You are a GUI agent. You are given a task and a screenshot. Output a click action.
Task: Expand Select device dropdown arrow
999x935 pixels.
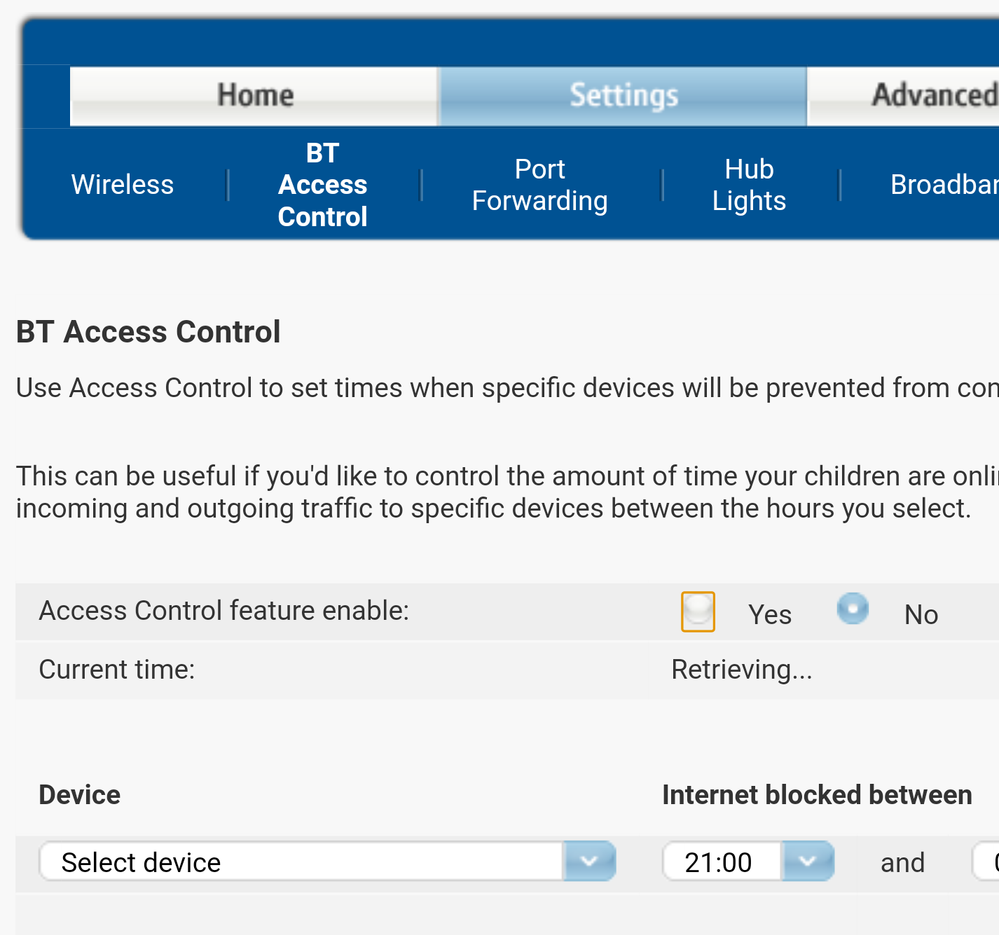(589, 862)
